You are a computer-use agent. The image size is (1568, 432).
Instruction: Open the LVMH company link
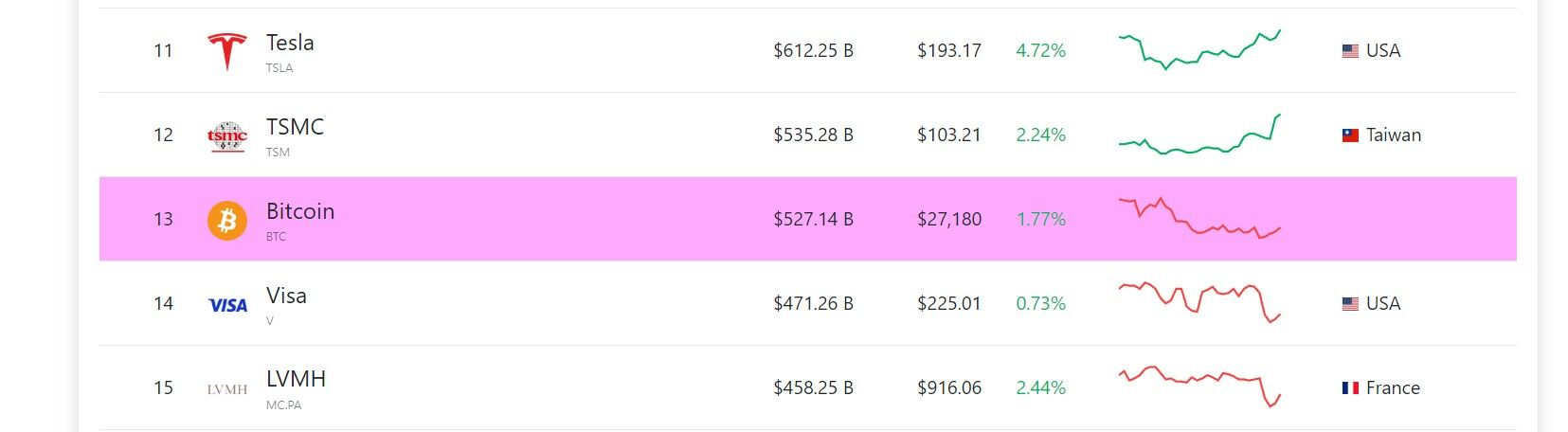pos(296,380)
